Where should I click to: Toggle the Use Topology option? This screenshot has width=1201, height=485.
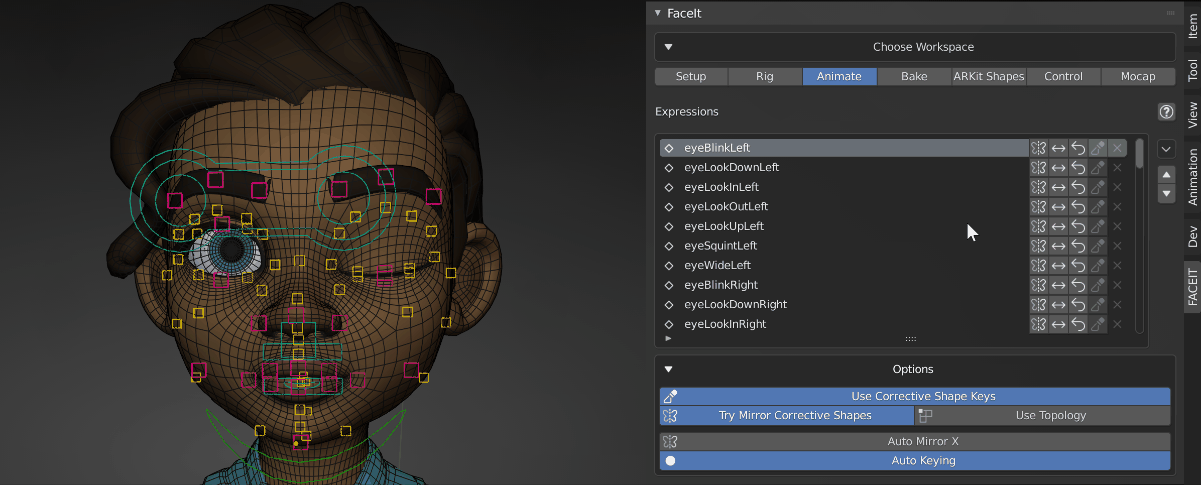click(x=1042, y=415)
